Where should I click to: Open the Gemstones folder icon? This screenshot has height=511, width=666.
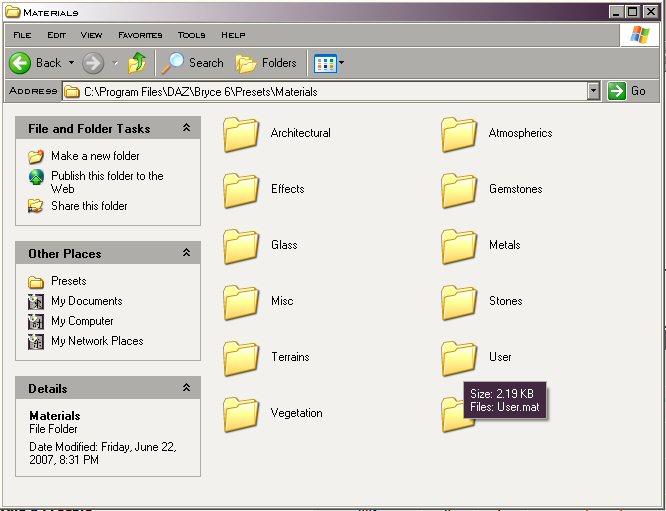tap(459, 190)
